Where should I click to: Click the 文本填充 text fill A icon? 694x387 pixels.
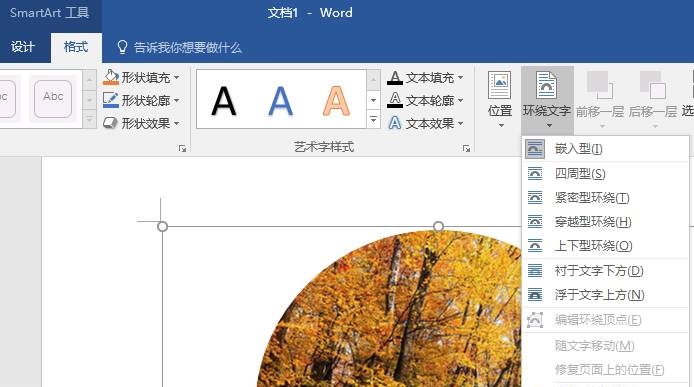pyautogui.click(x=394, y=77)
